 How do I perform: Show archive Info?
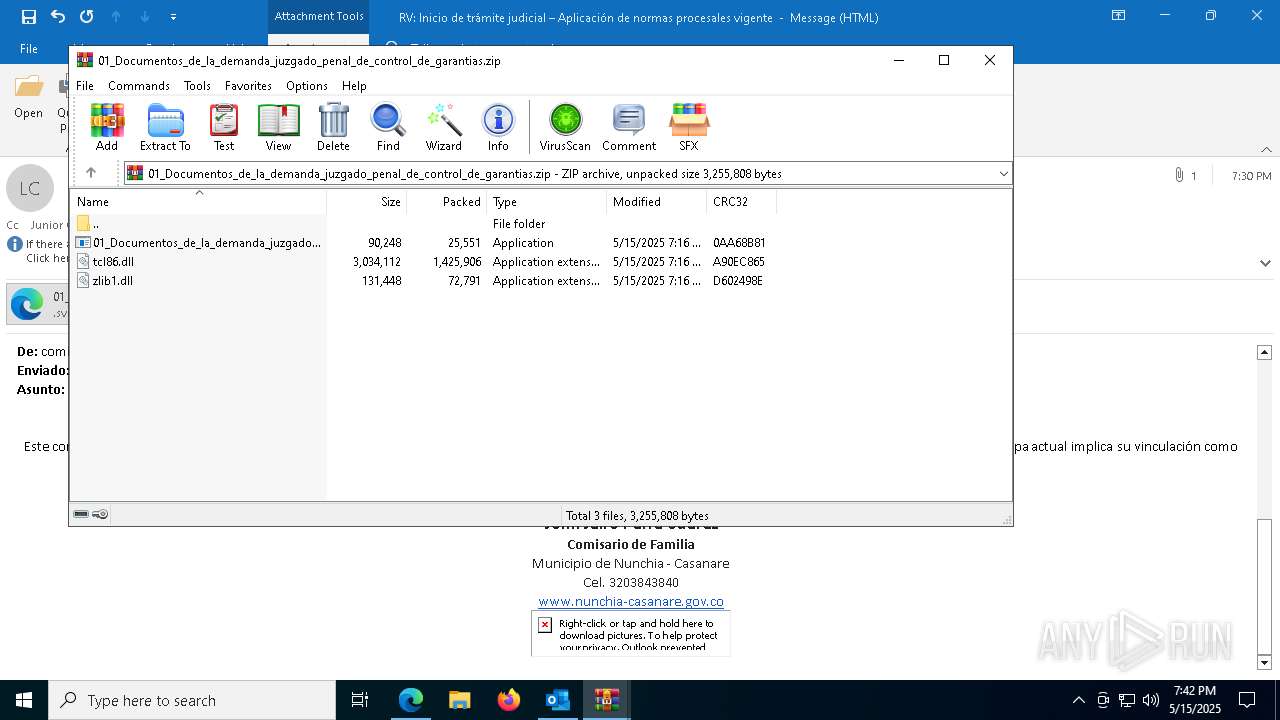pos(498,127)
